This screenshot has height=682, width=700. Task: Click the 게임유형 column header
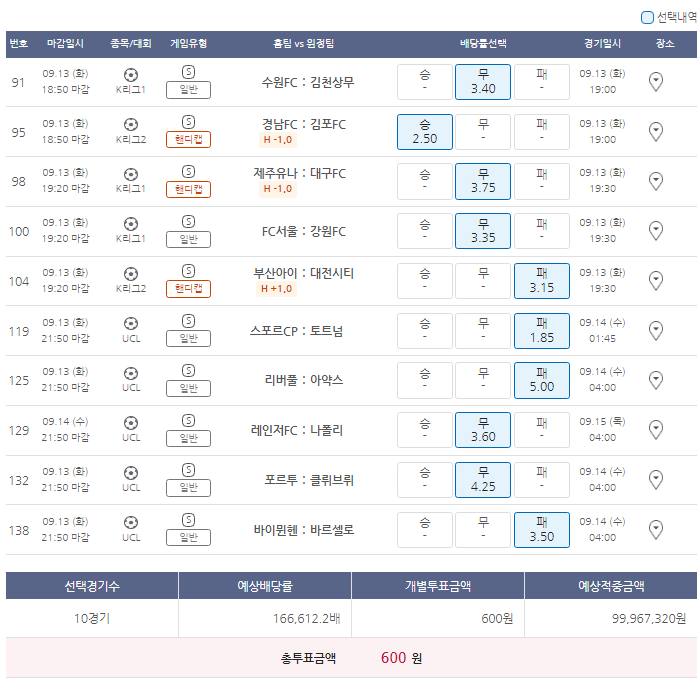click(x=188, y=44)
